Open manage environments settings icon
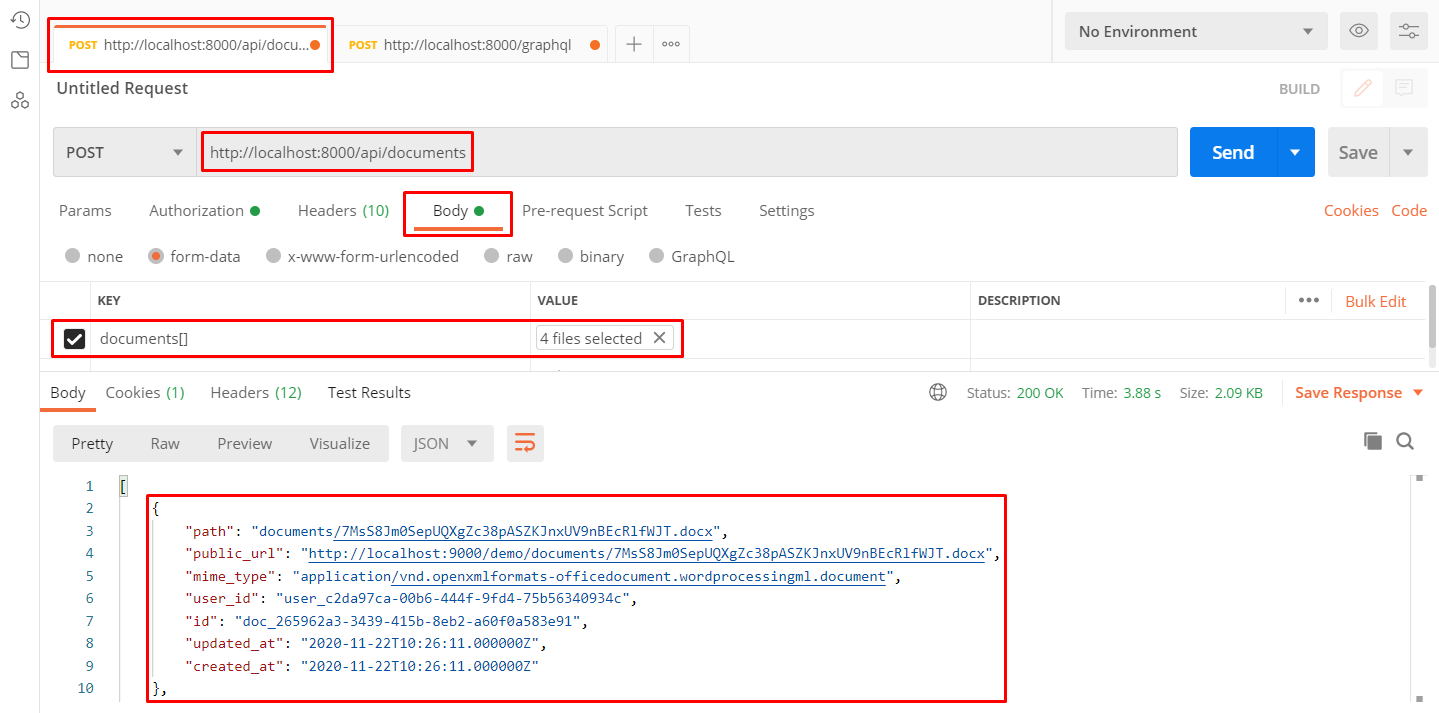The width and height of the screenshot is (1439, 713). point(1409,31)
